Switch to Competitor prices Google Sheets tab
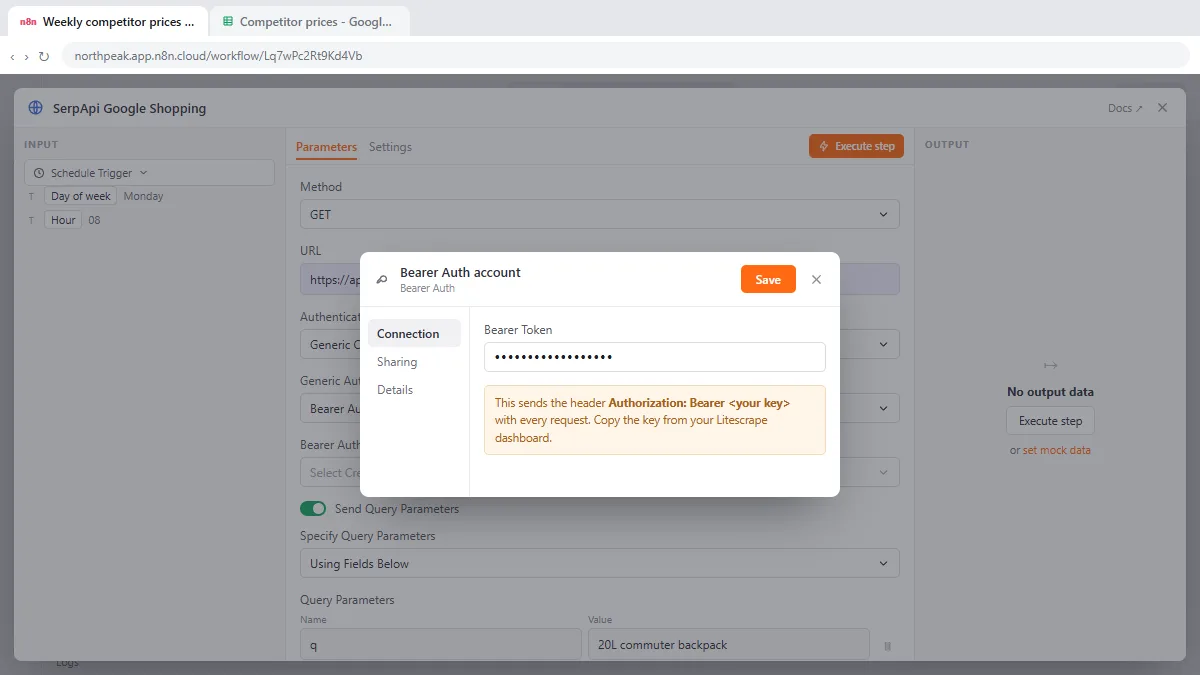This screenshot has width=1200, height=675. (309, 22)
